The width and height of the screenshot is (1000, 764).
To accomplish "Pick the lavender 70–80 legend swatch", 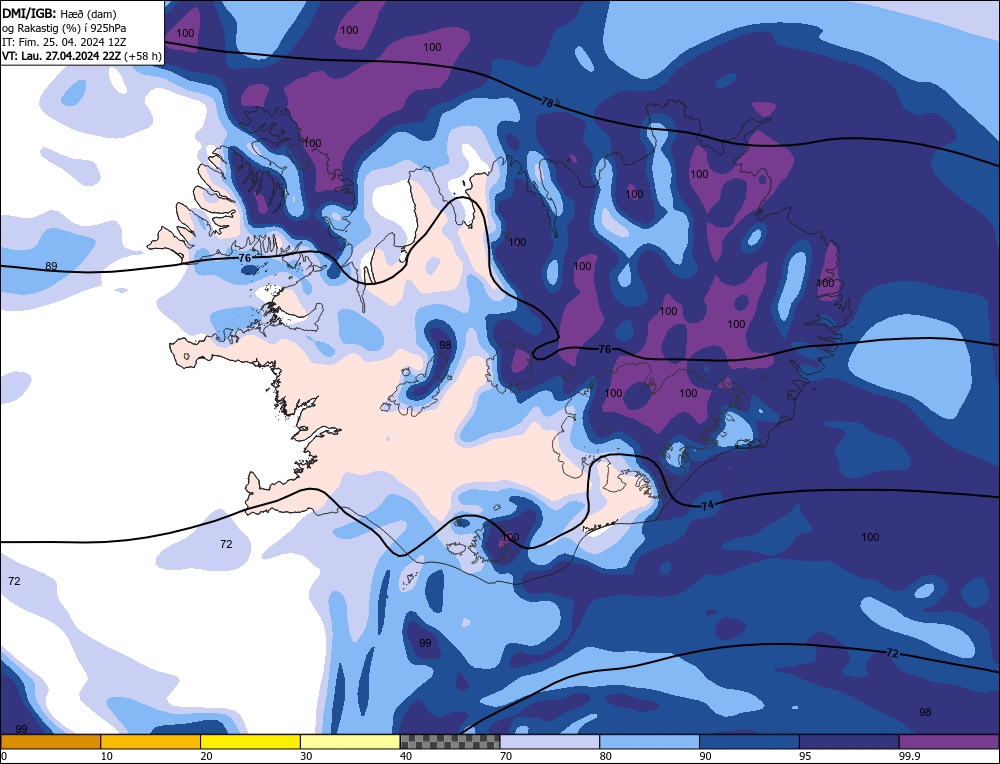I will click(x=550, y=741).
